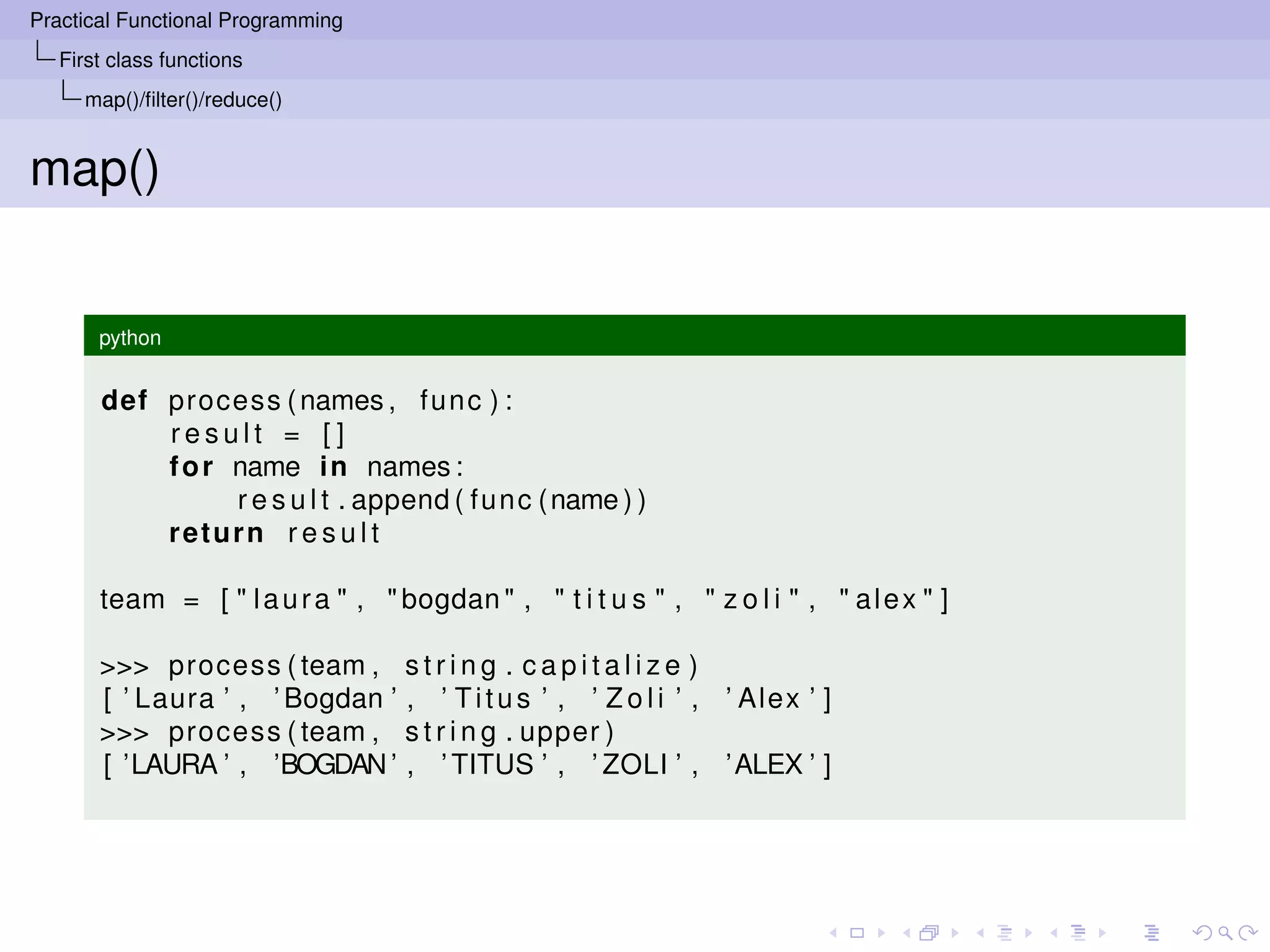Go to the next frame arrow

pyautogui.click(x=955, y=933)
